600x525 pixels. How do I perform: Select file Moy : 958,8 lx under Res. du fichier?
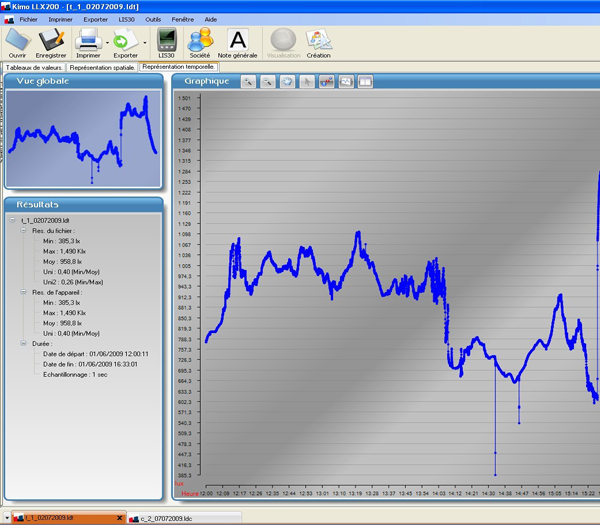coord(62,262)
